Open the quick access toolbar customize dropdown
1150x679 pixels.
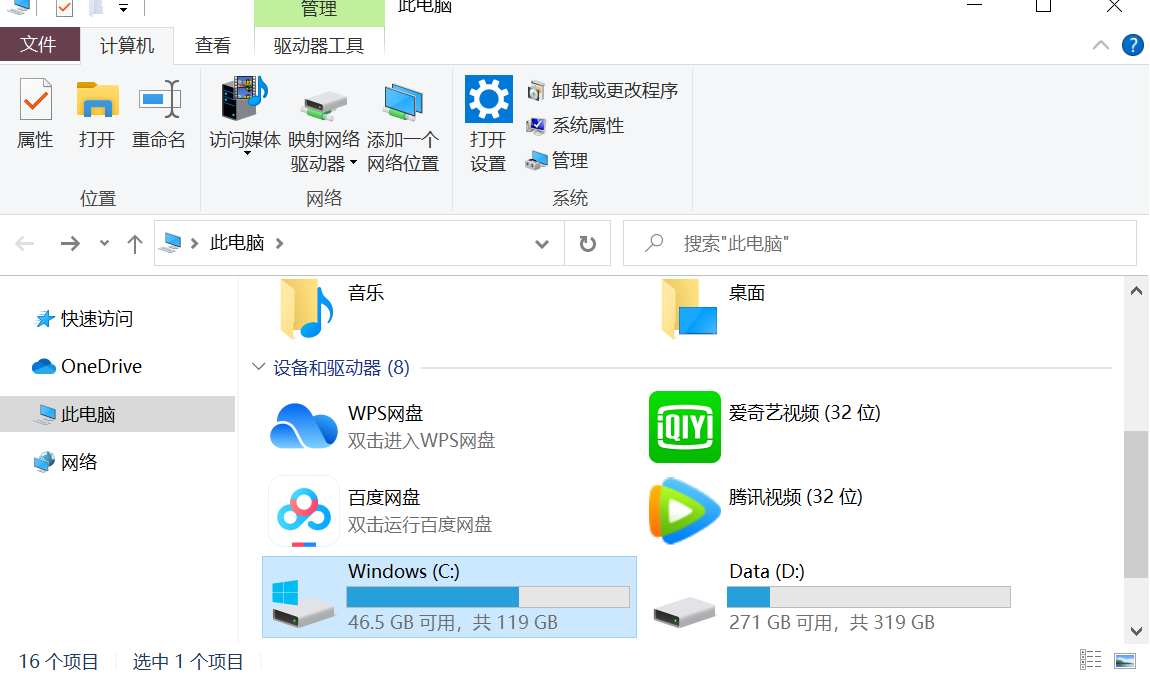tap(123, 8)
